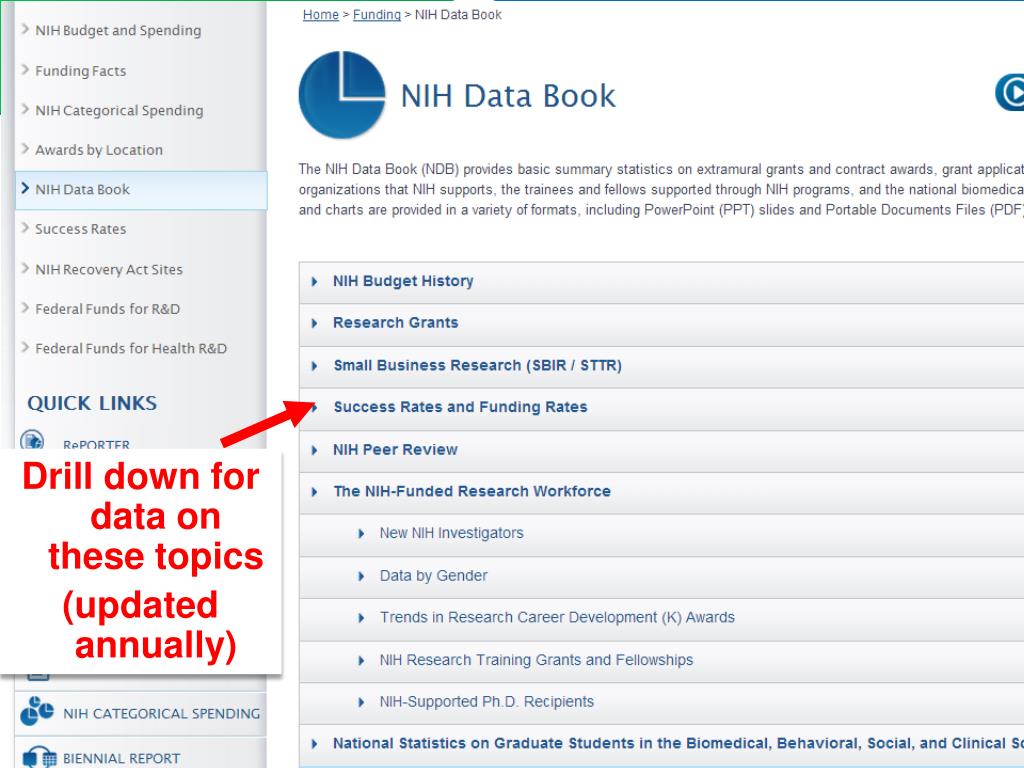Screen dimensions: 1024x768
Task: Open BIENNIAL REPORT quick link
Action: (121, 758)
